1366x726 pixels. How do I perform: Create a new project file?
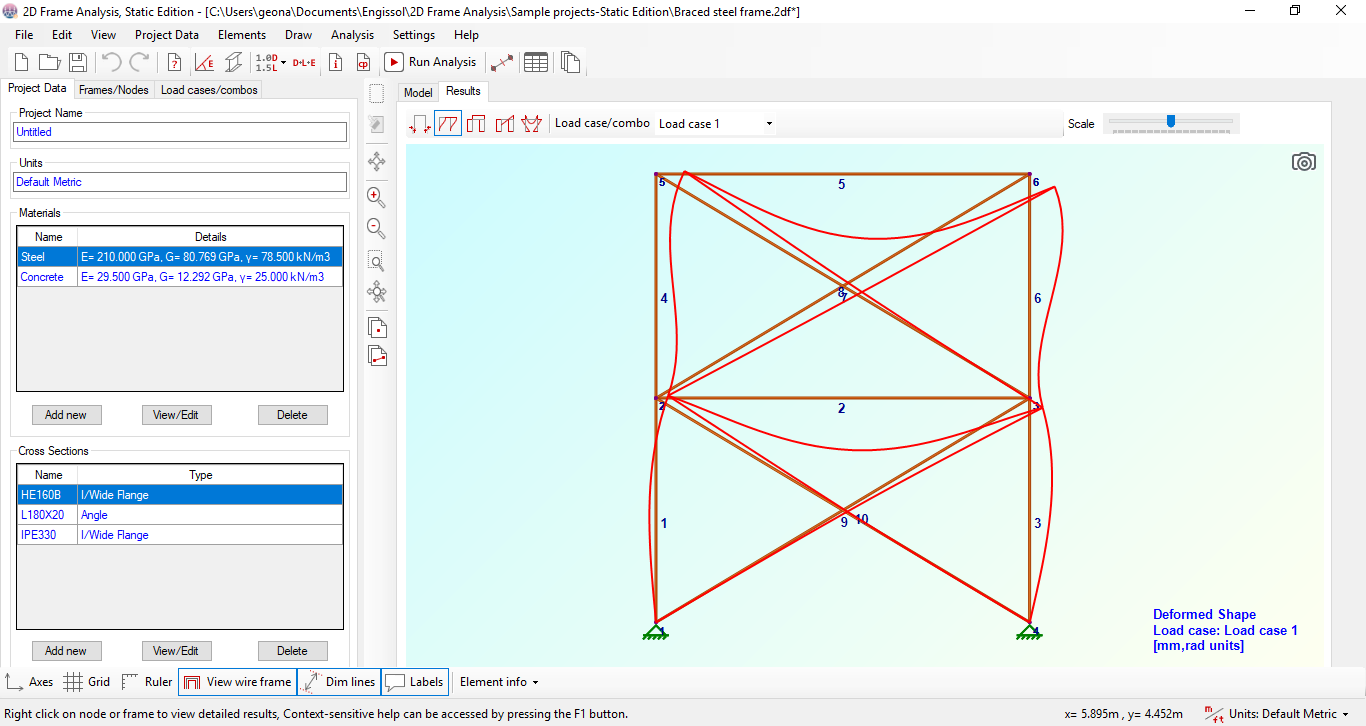click(22, 62)
